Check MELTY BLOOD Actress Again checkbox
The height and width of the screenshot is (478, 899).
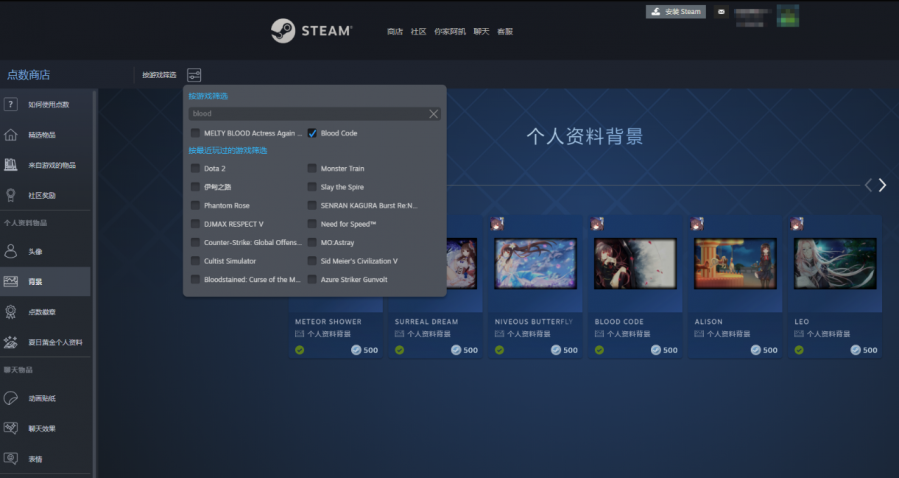[196, 133]
